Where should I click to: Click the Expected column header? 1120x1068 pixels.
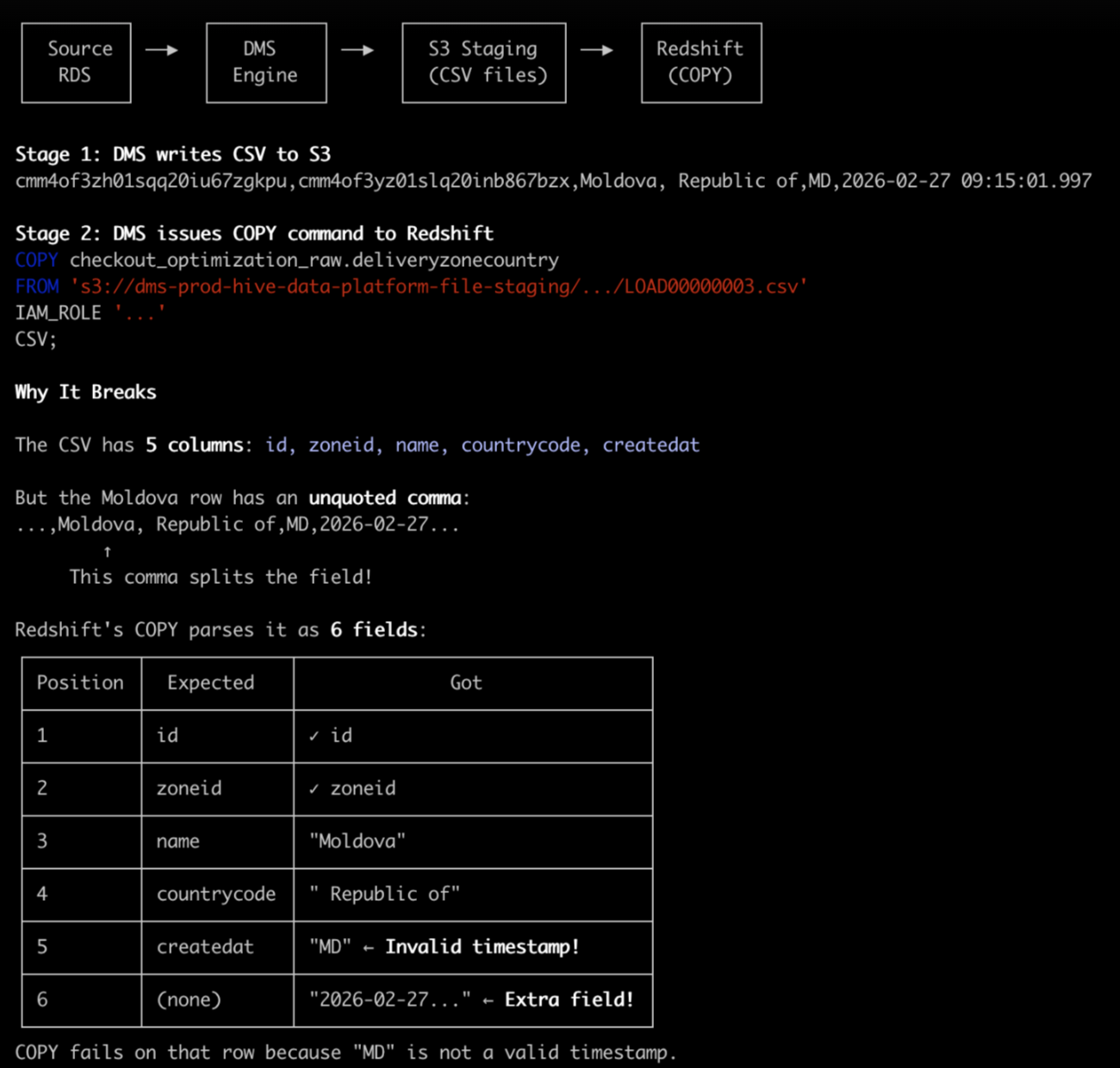[211, 683]
